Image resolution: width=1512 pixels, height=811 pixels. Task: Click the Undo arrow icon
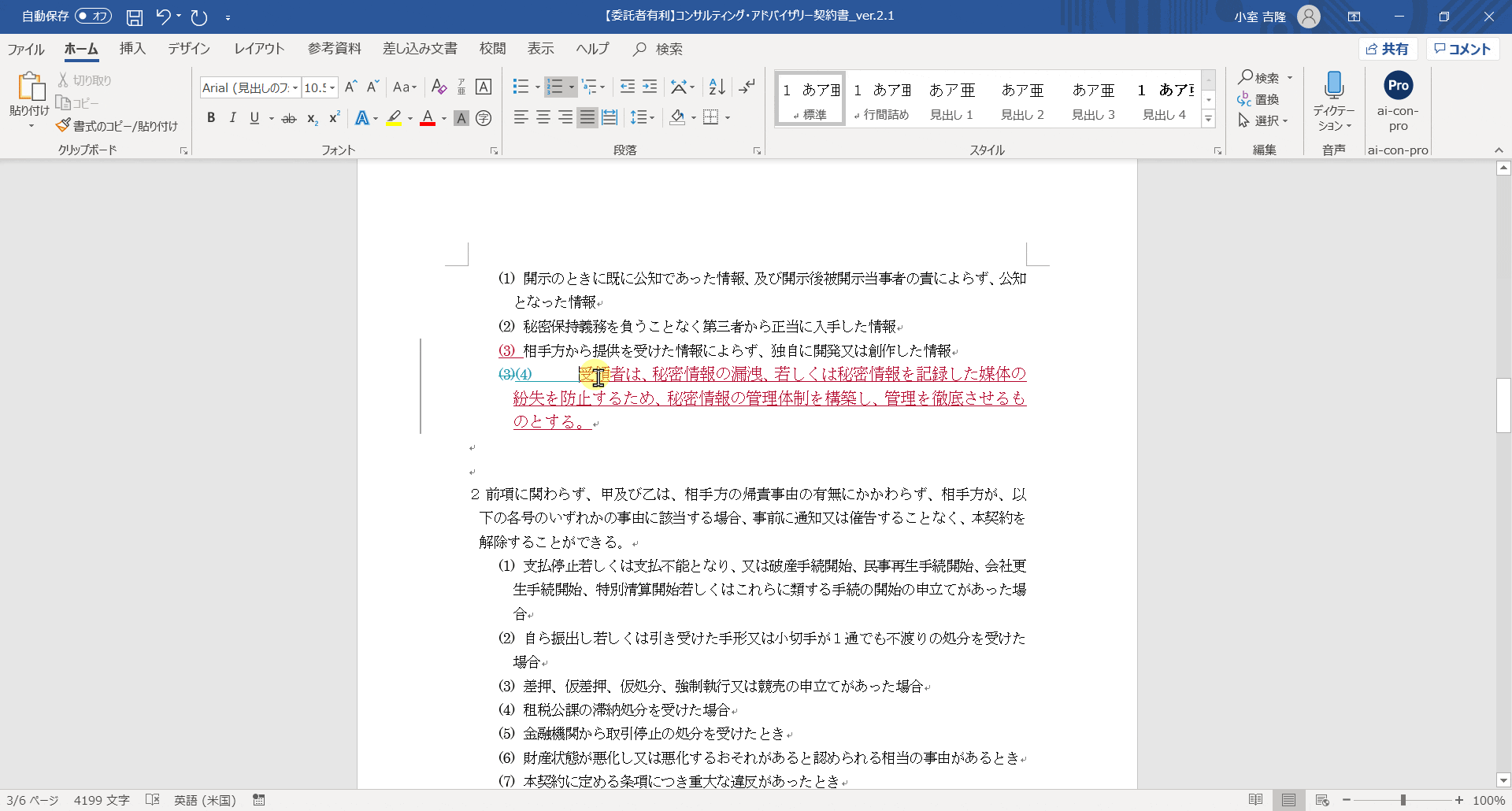click(x=164, y=17)
